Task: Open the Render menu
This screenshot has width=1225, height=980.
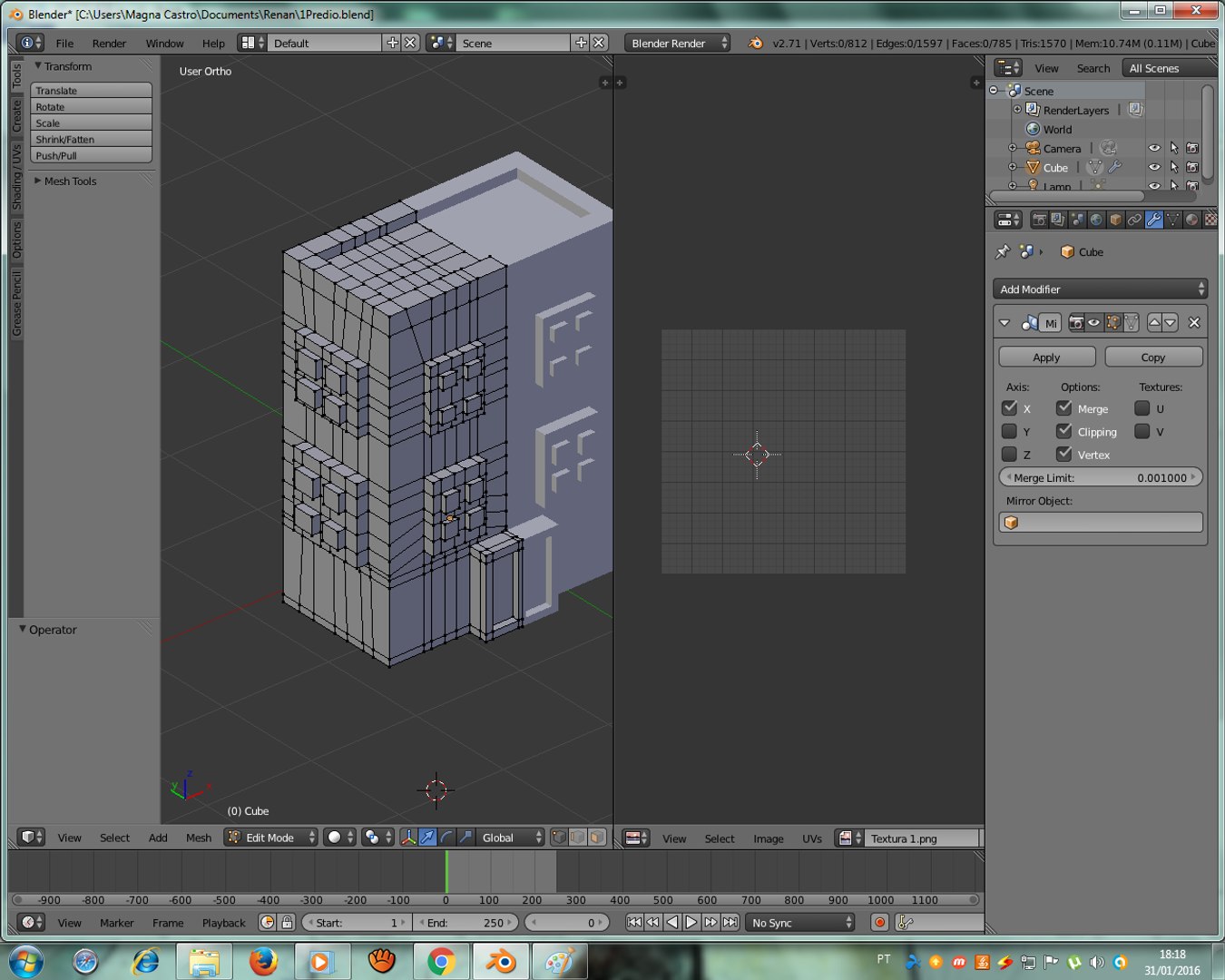Action: (109, 43)
